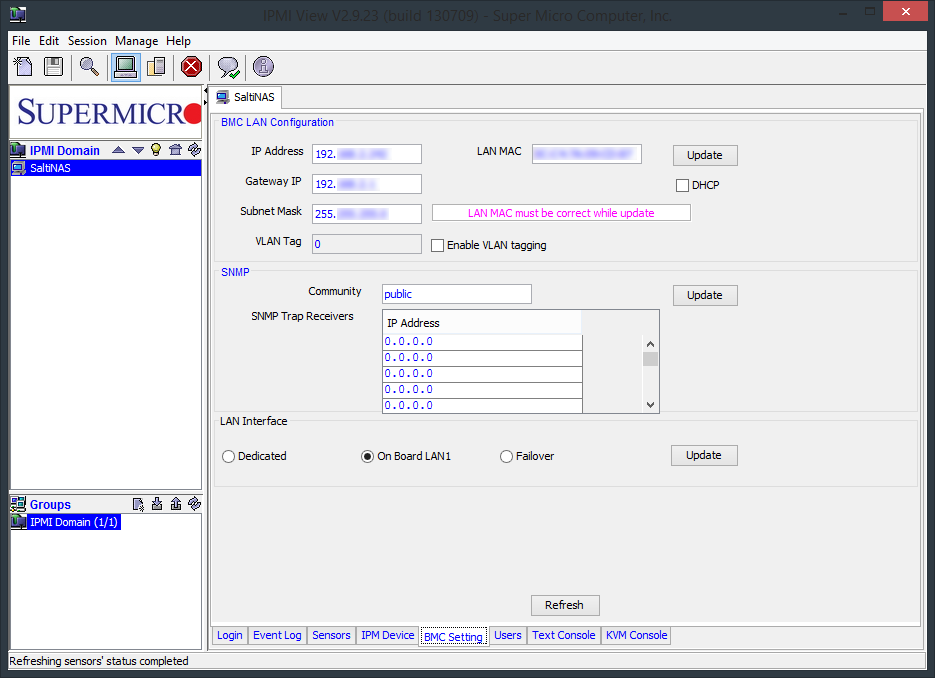Click the refresh arrows icon in Groups header
Image resolution: width=935 pixels, height=678 pixels.
tap(194, 504)
